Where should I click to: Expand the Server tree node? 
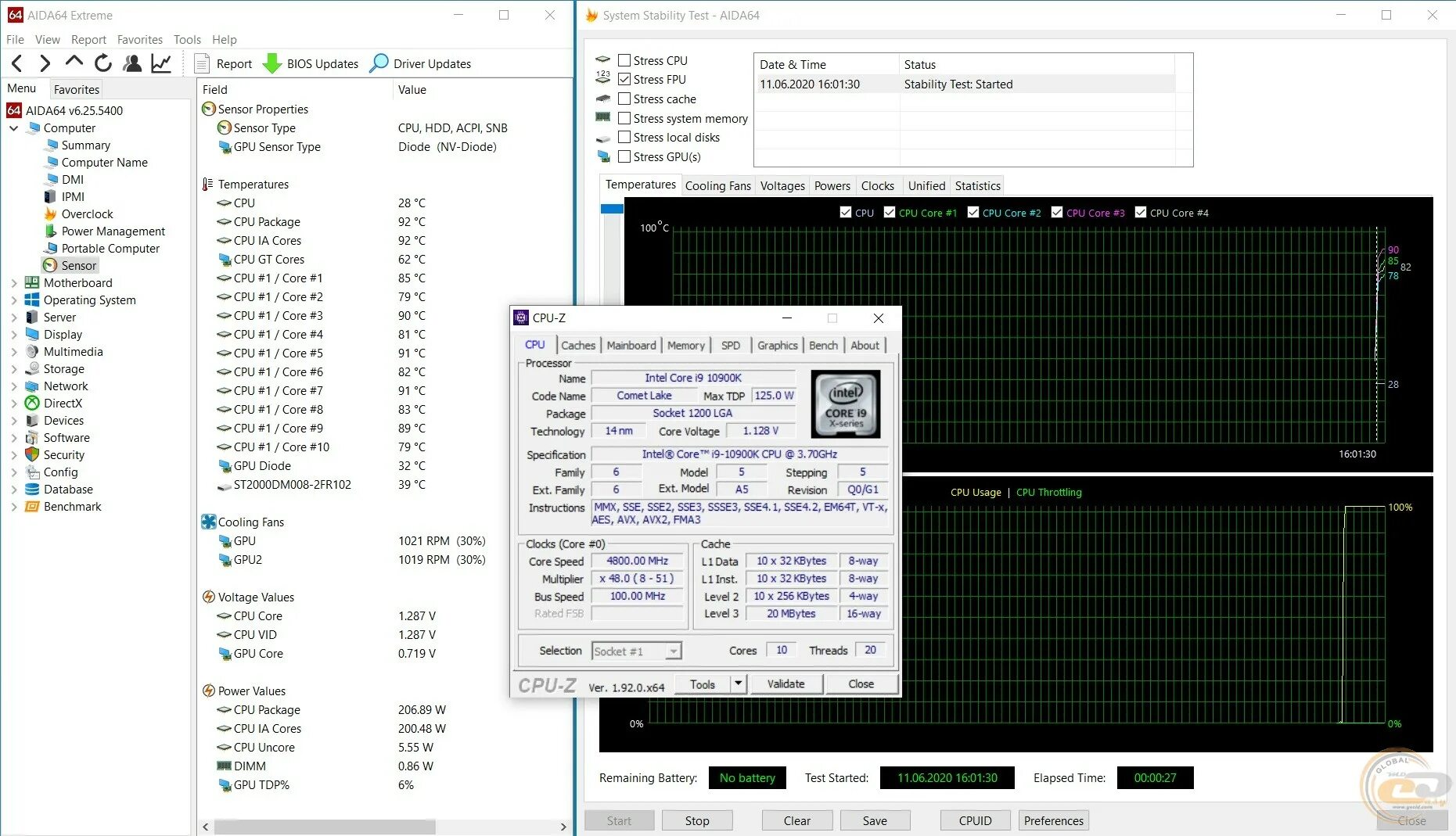point(13,318)
